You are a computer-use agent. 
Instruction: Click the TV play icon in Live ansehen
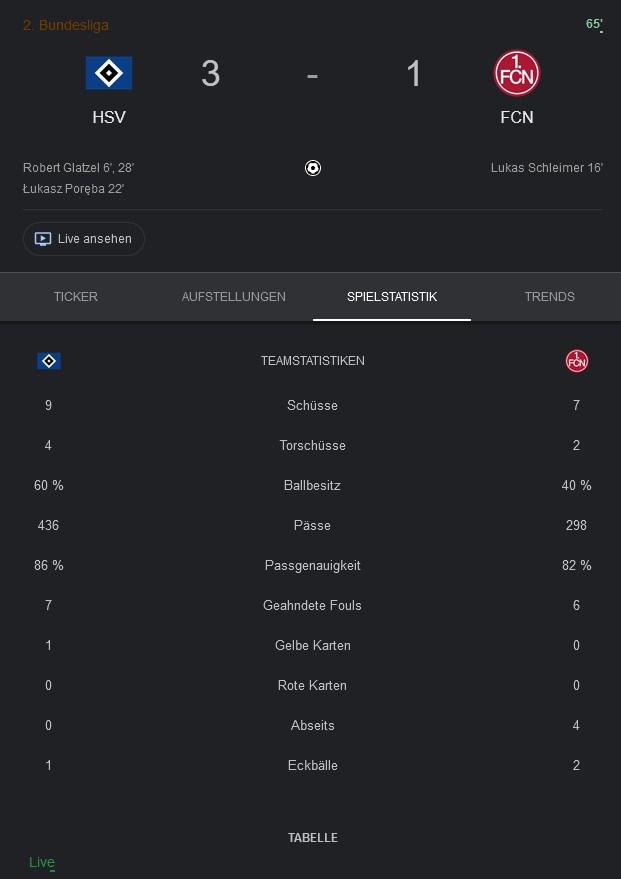(43, 239)
